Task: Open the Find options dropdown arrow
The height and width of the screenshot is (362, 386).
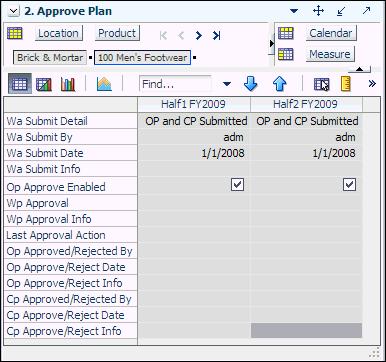Action: click(227, 84)
